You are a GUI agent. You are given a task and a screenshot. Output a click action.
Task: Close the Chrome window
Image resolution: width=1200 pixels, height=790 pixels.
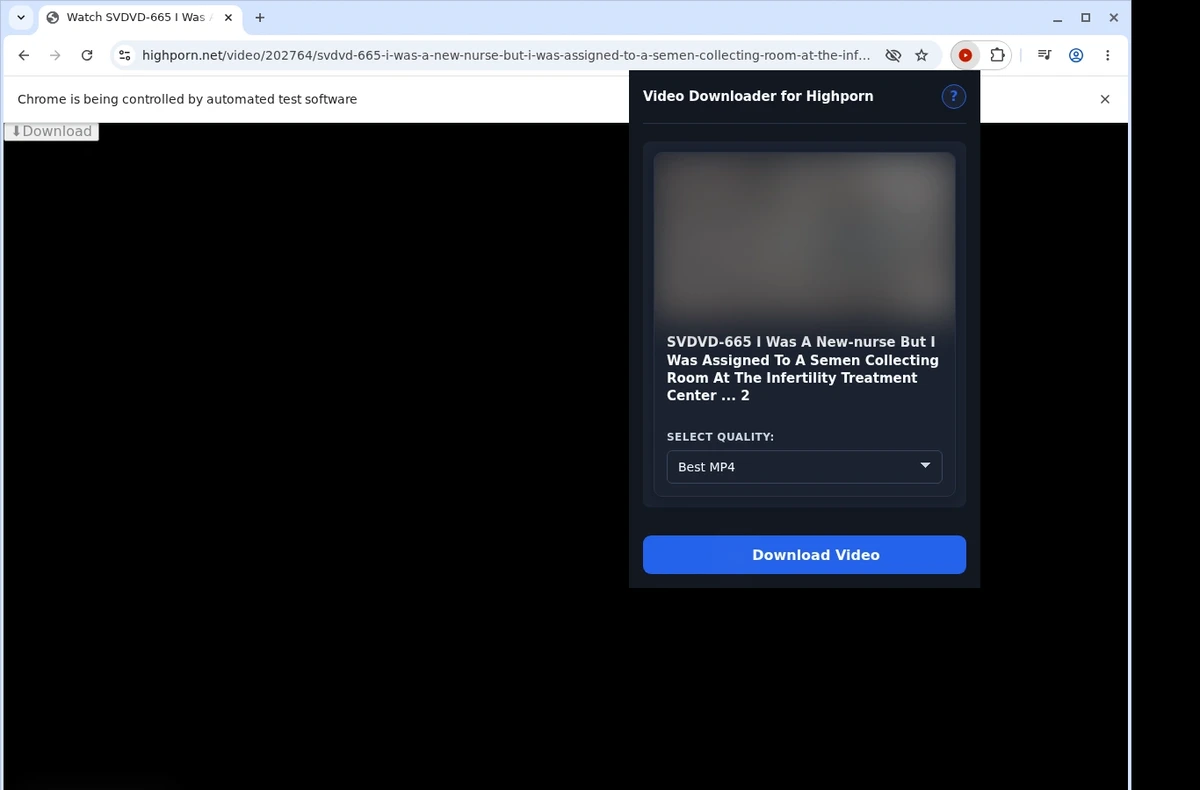(x=1113, y=18)
